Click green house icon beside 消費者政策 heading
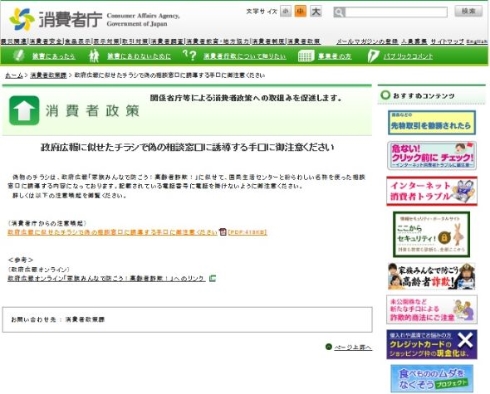The height and width of the screenshot is (394, 490). click(x=24, y=110)
